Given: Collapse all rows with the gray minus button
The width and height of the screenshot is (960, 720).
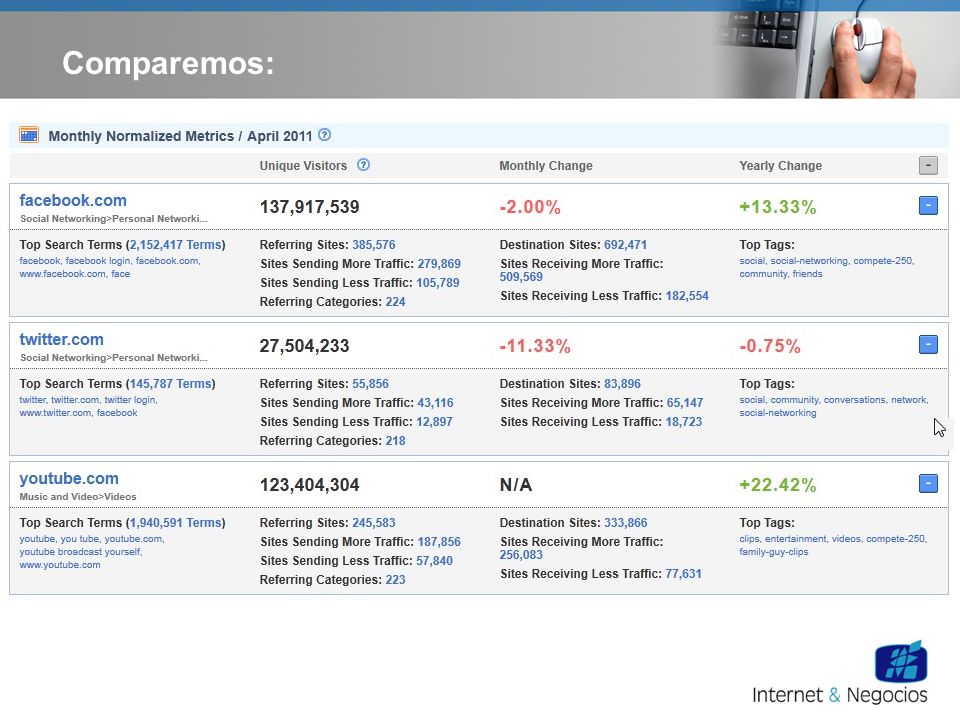Looking at the screenshot, I should pyautogui.click(x=928, y=165).
